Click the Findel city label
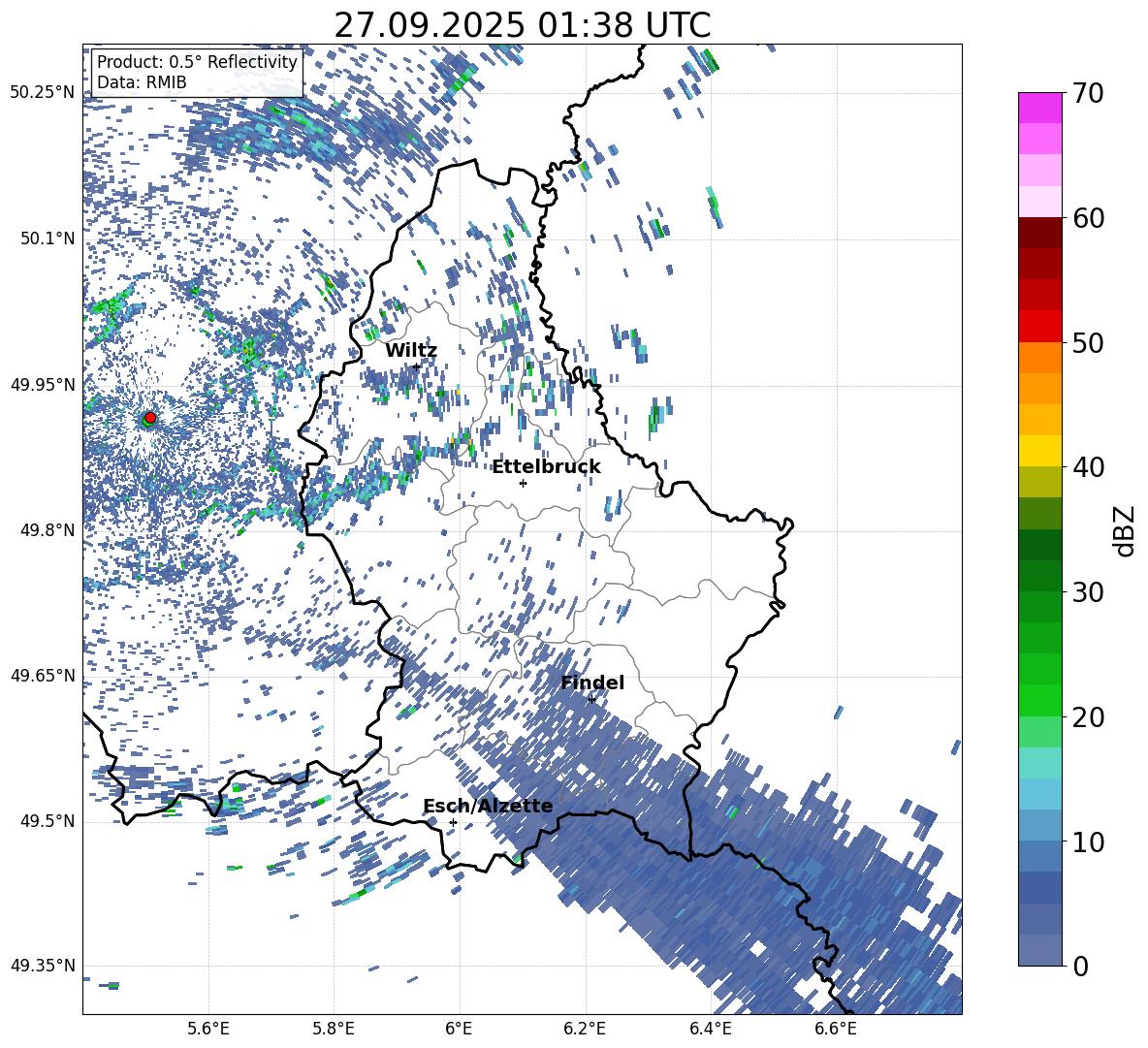Screen dimensions: 1148x1048 [592, 683]
